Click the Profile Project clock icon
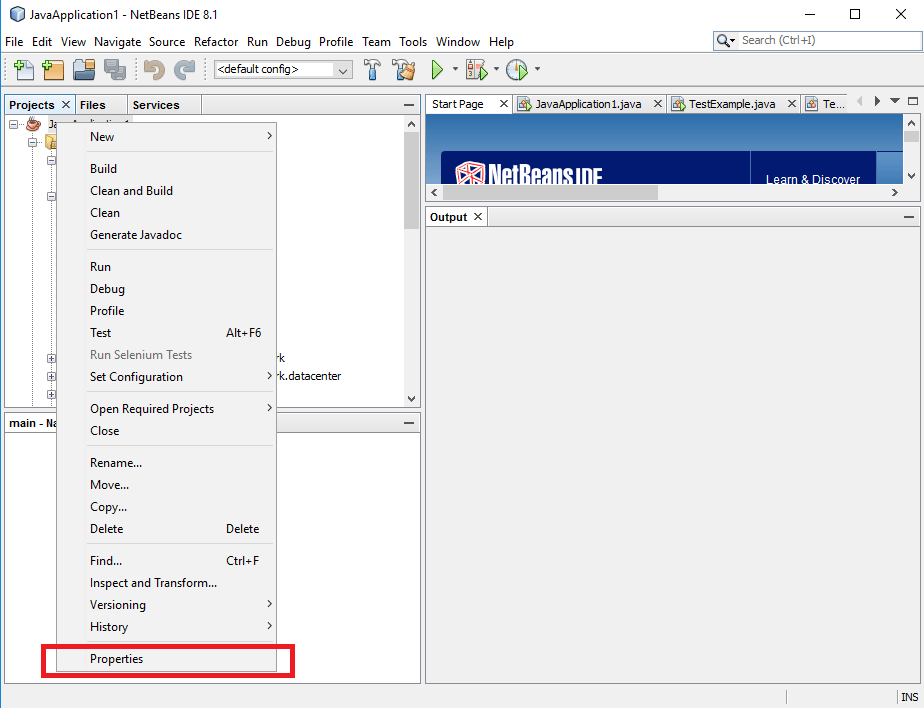The width and height of the screenshot is (924, 708). coord(517,70)
